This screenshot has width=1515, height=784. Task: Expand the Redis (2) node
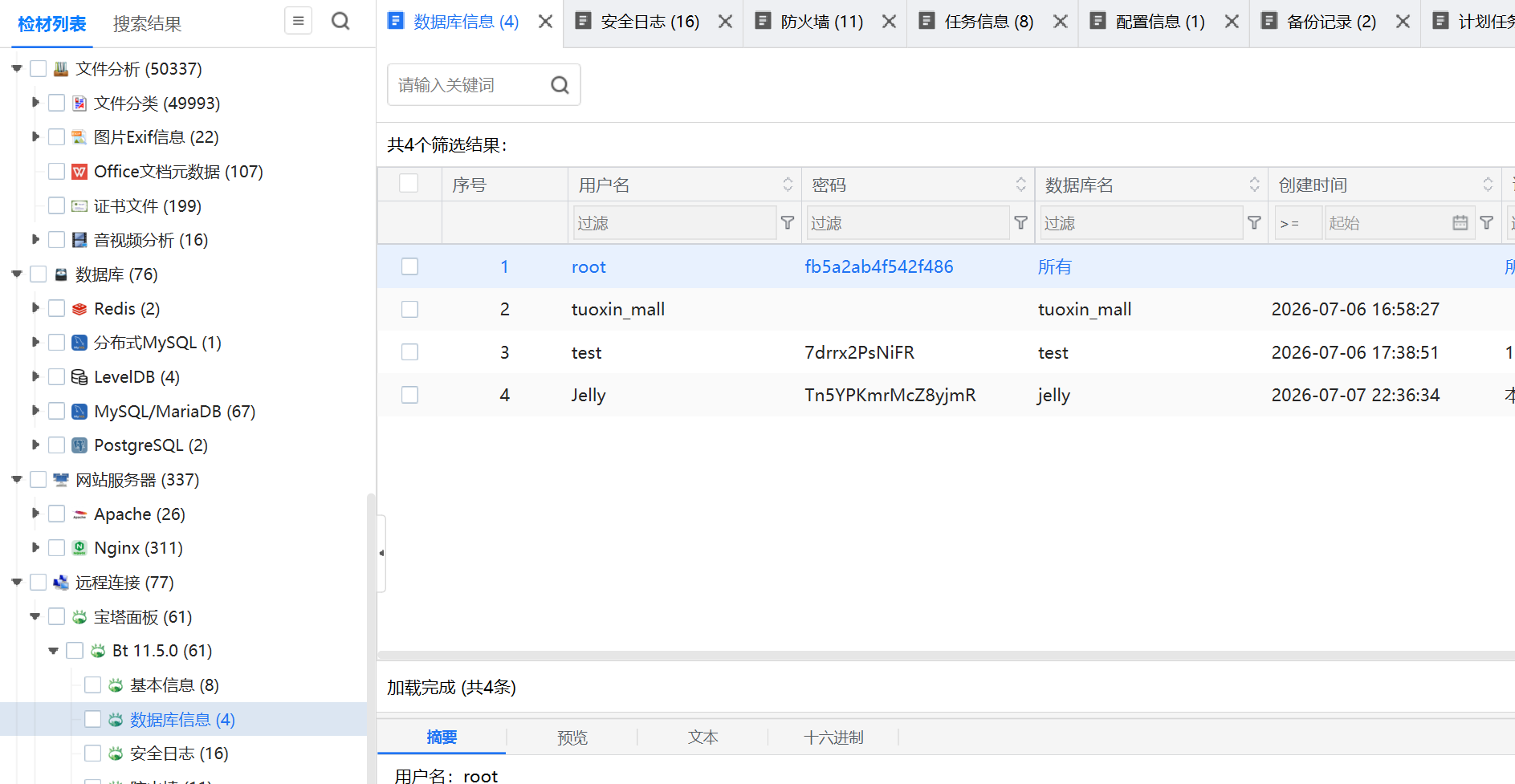pos(35,308)
